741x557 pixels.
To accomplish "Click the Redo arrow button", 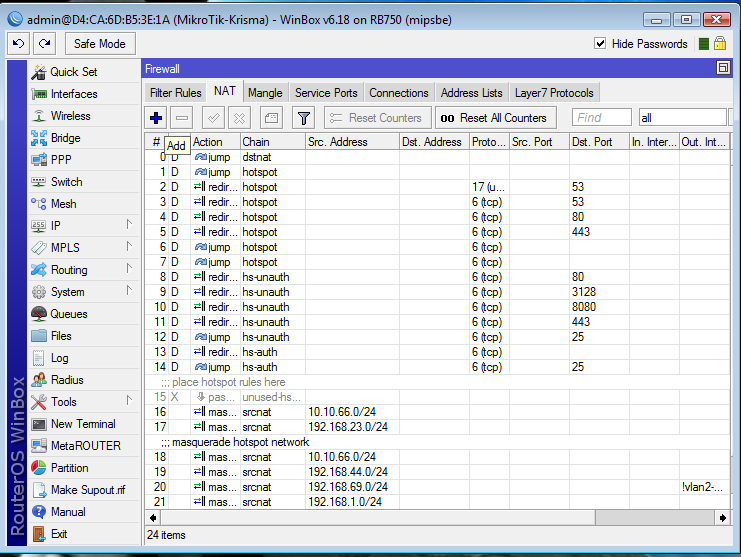I will [x=45, y=44].
